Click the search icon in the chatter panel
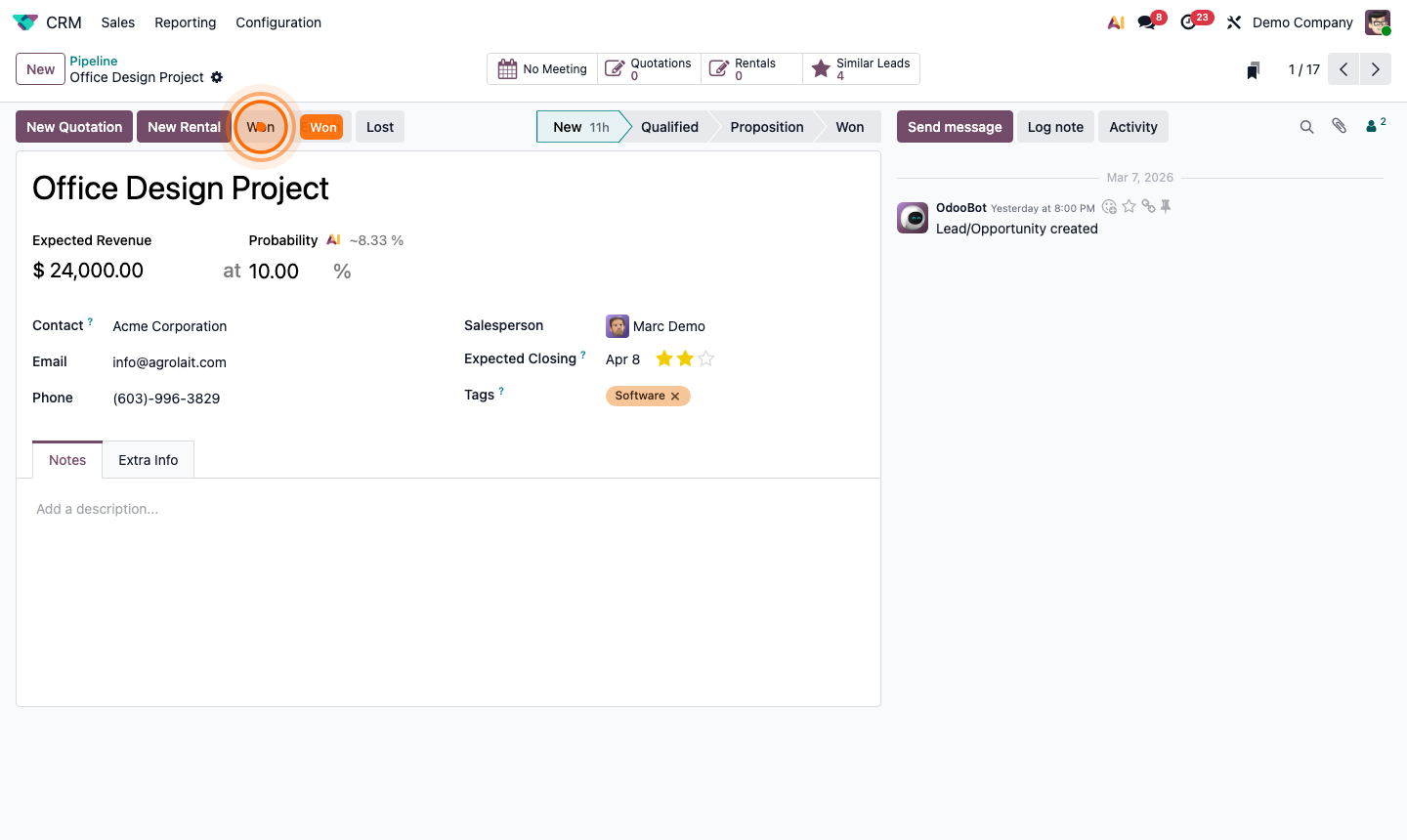The width and height of the screenshot is (1407, 840). tap(1307, 126)
